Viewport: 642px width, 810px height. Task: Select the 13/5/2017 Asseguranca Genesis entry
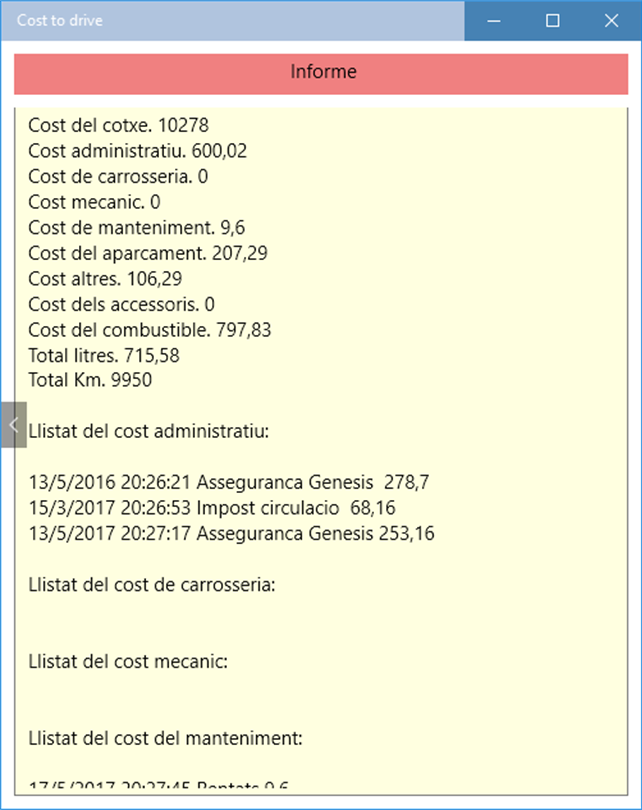231,533
